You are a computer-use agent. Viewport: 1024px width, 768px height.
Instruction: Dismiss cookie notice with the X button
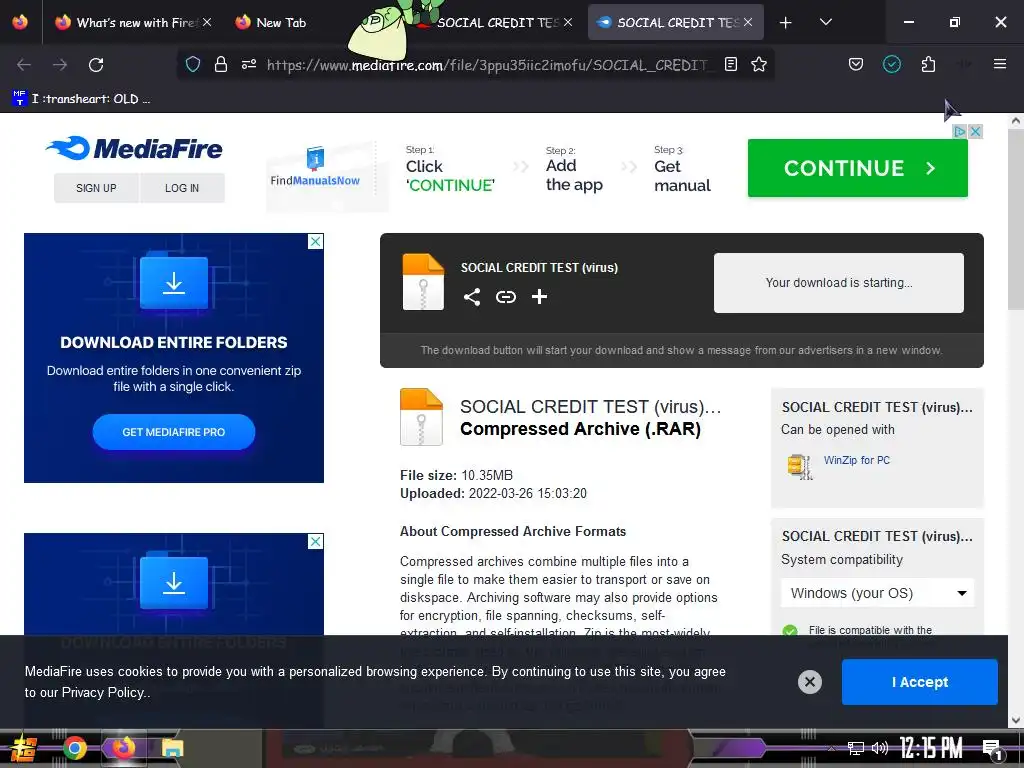coord(810,682)
